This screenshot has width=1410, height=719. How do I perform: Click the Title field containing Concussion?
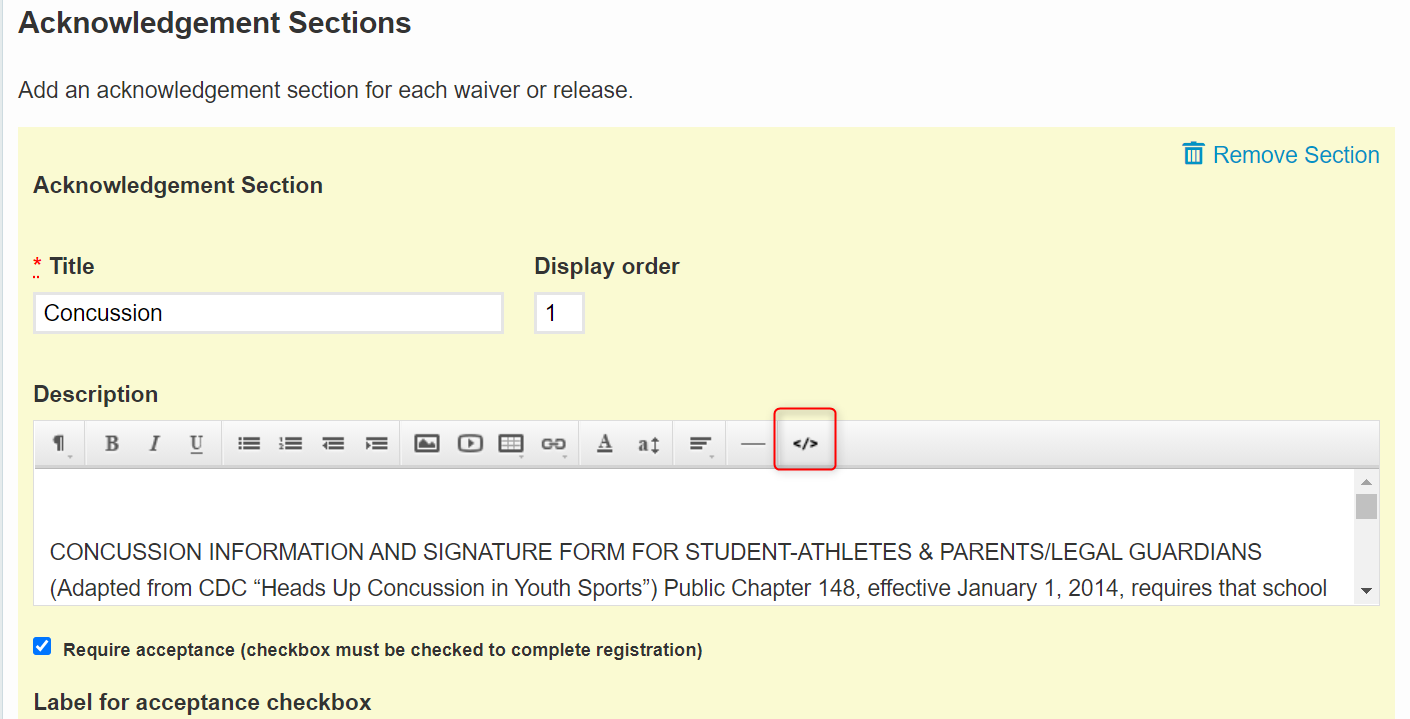(268, 313)
